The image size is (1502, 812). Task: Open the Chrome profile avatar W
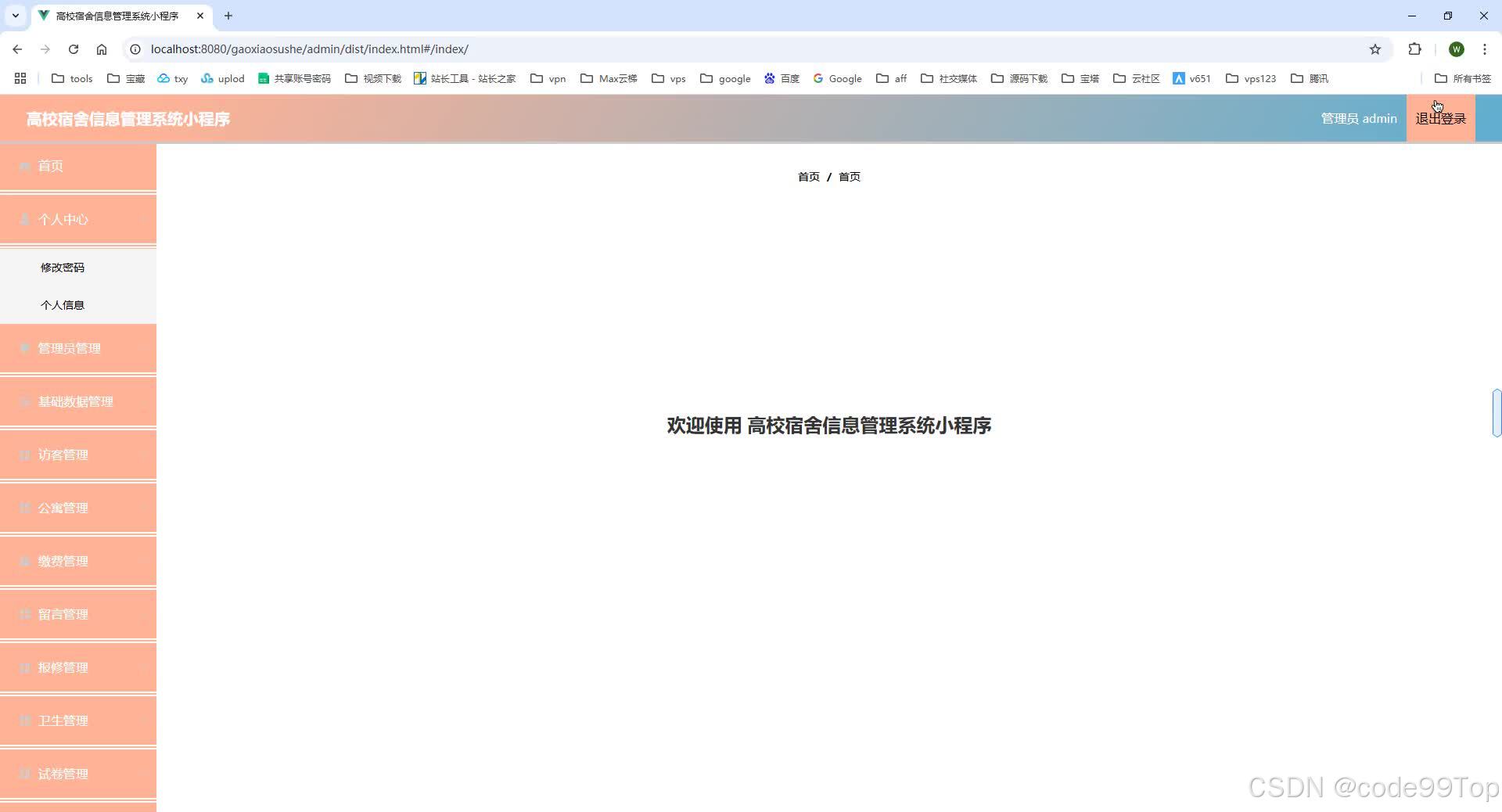1456,49
